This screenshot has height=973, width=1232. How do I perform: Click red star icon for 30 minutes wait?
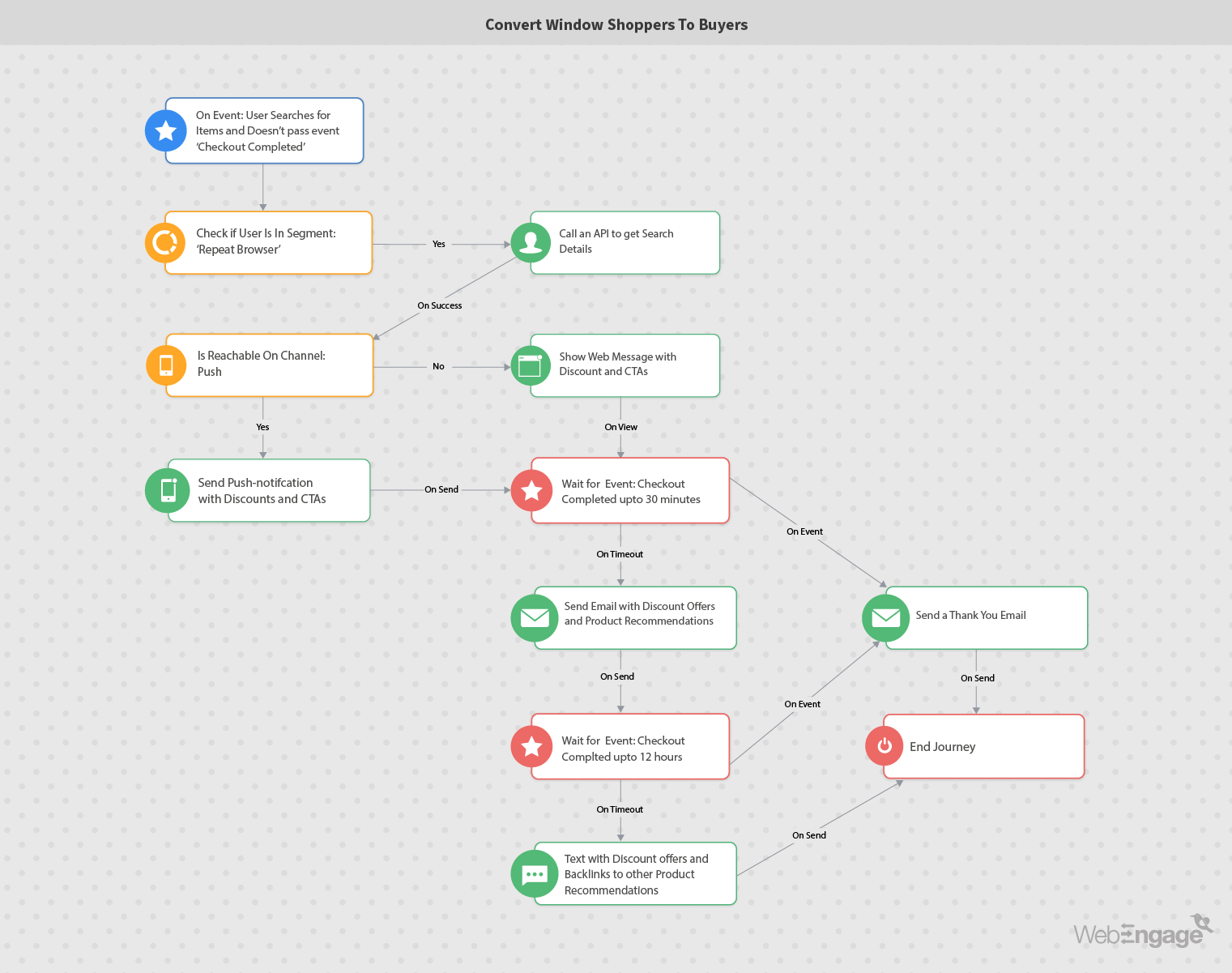pyautogui.click(x=531, y=491)
